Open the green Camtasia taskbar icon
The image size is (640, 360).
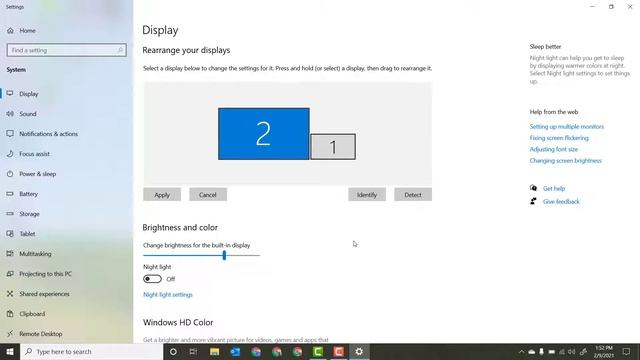coord(318,351)
